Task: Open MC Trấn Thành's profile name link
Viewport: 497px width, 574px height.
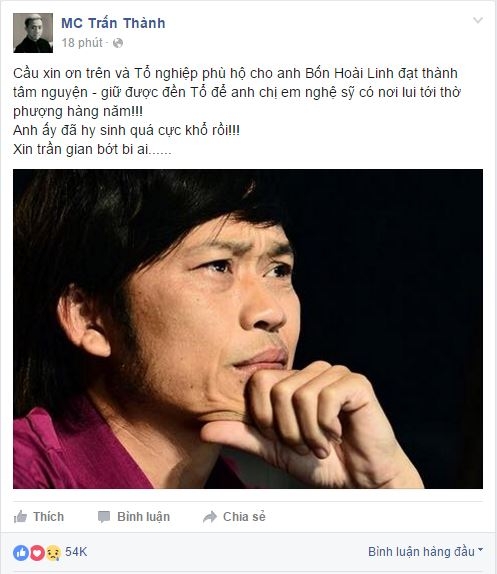Action: click(113, 23)
